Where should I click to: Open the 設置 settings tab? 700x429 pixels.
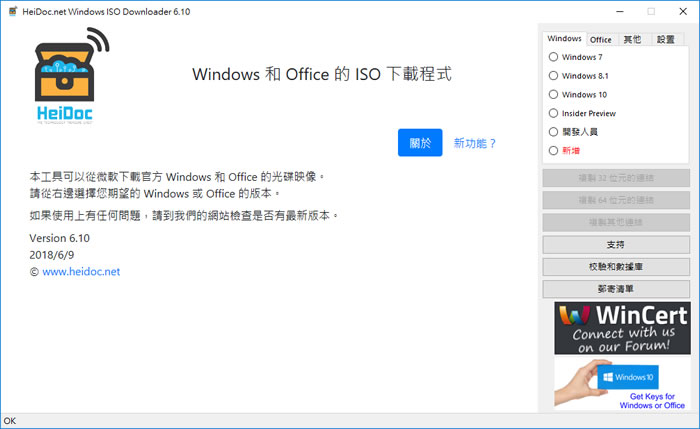pyautogui.click(x=666, y=40)
